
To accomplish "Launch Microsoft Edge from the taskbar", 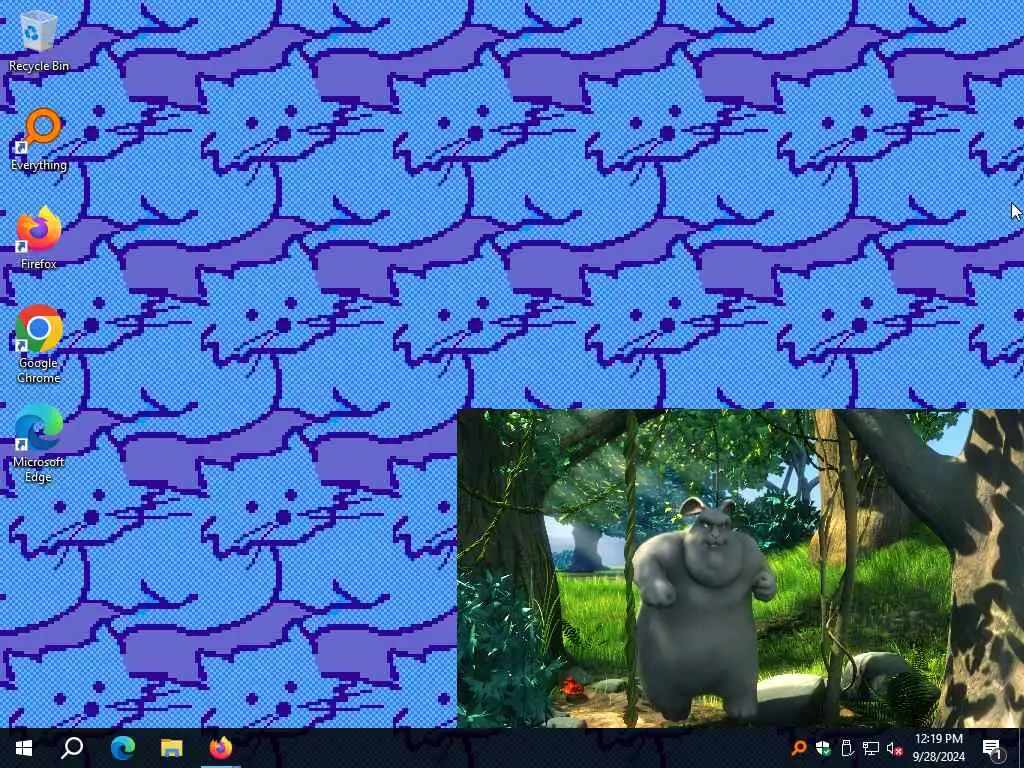I will pyautogui.click(x=122, y=748).
